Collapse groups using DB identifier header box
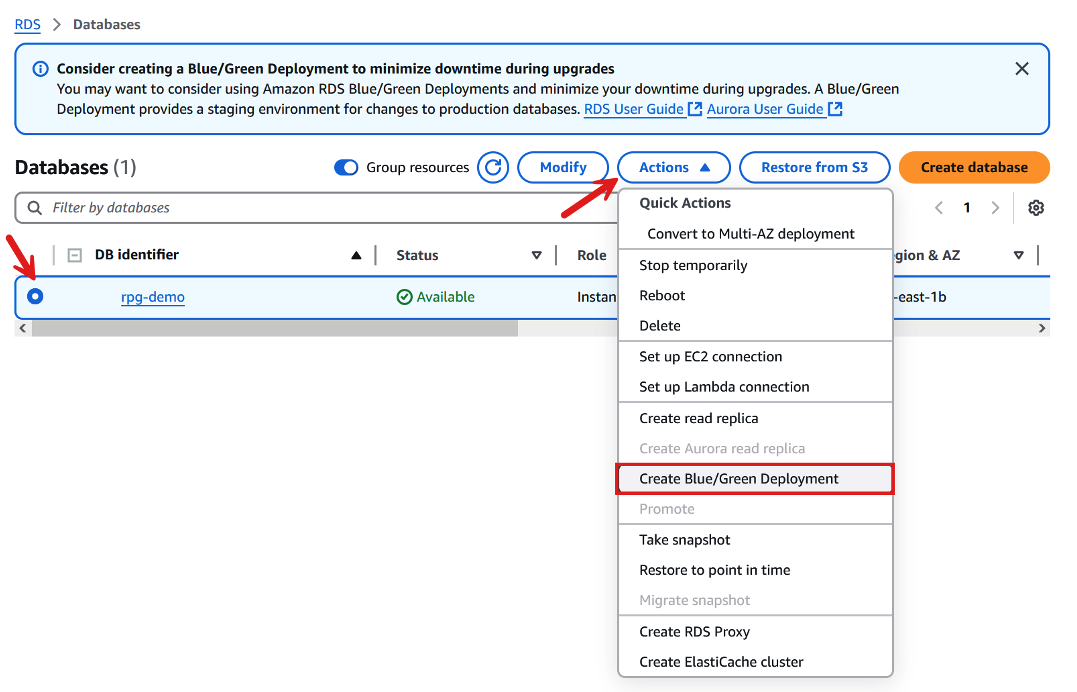Viewport: 1077px width, 692px height. click(x=75, y=256)
